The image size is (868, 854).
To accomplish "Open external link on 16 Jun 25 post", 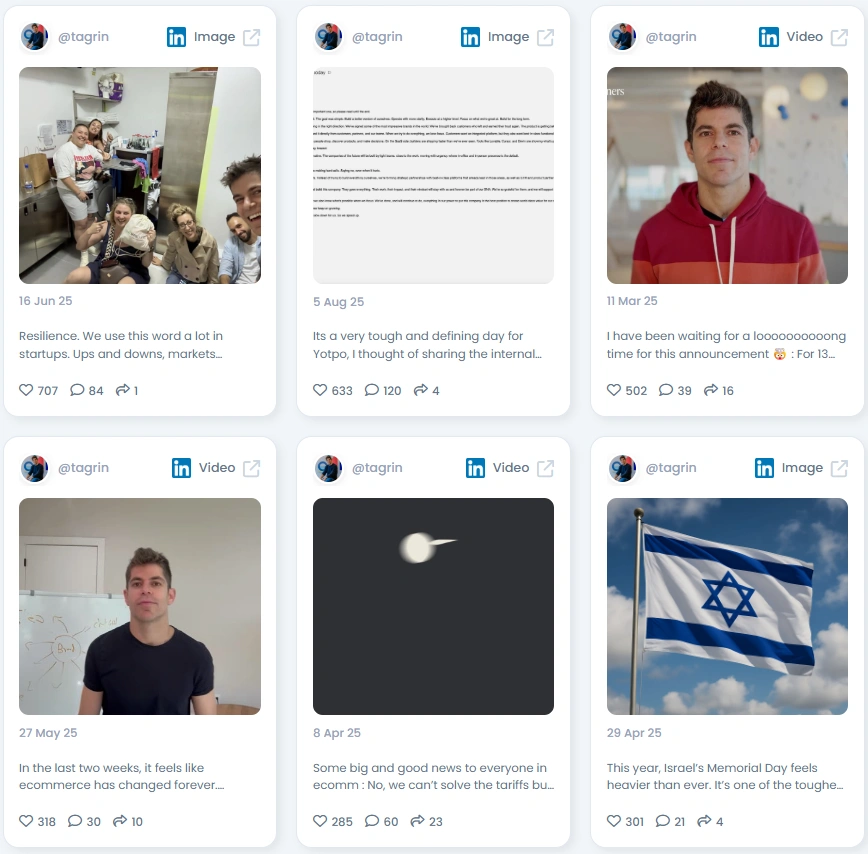I will click(252, 38).
